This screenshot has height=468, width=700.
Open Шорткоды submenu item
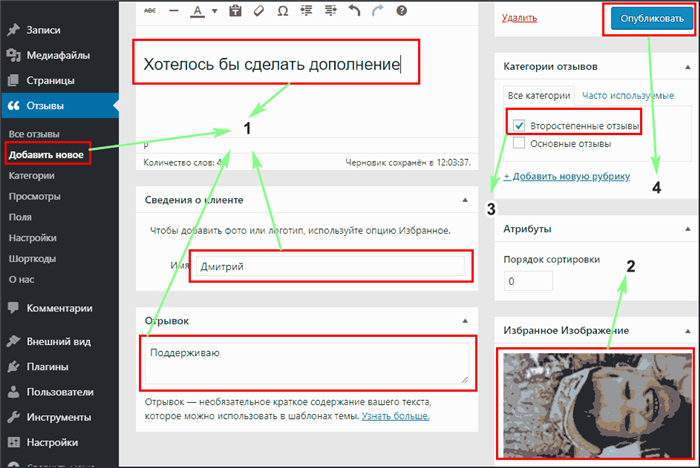point(32,259)
